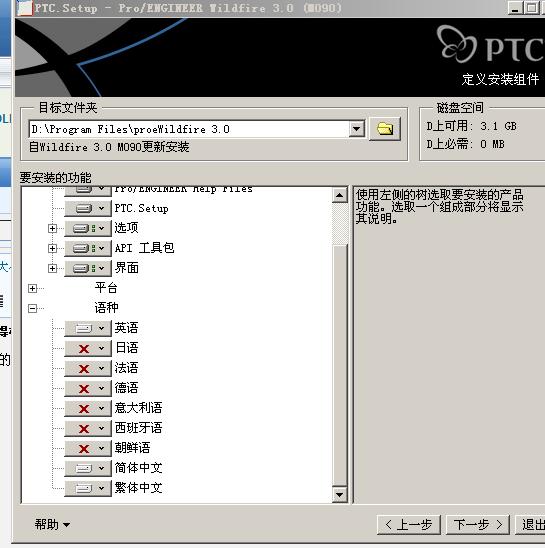Viewport: 545px width, 548px height.
Task: Click install icon for 英语
Action: coord(84,329)
